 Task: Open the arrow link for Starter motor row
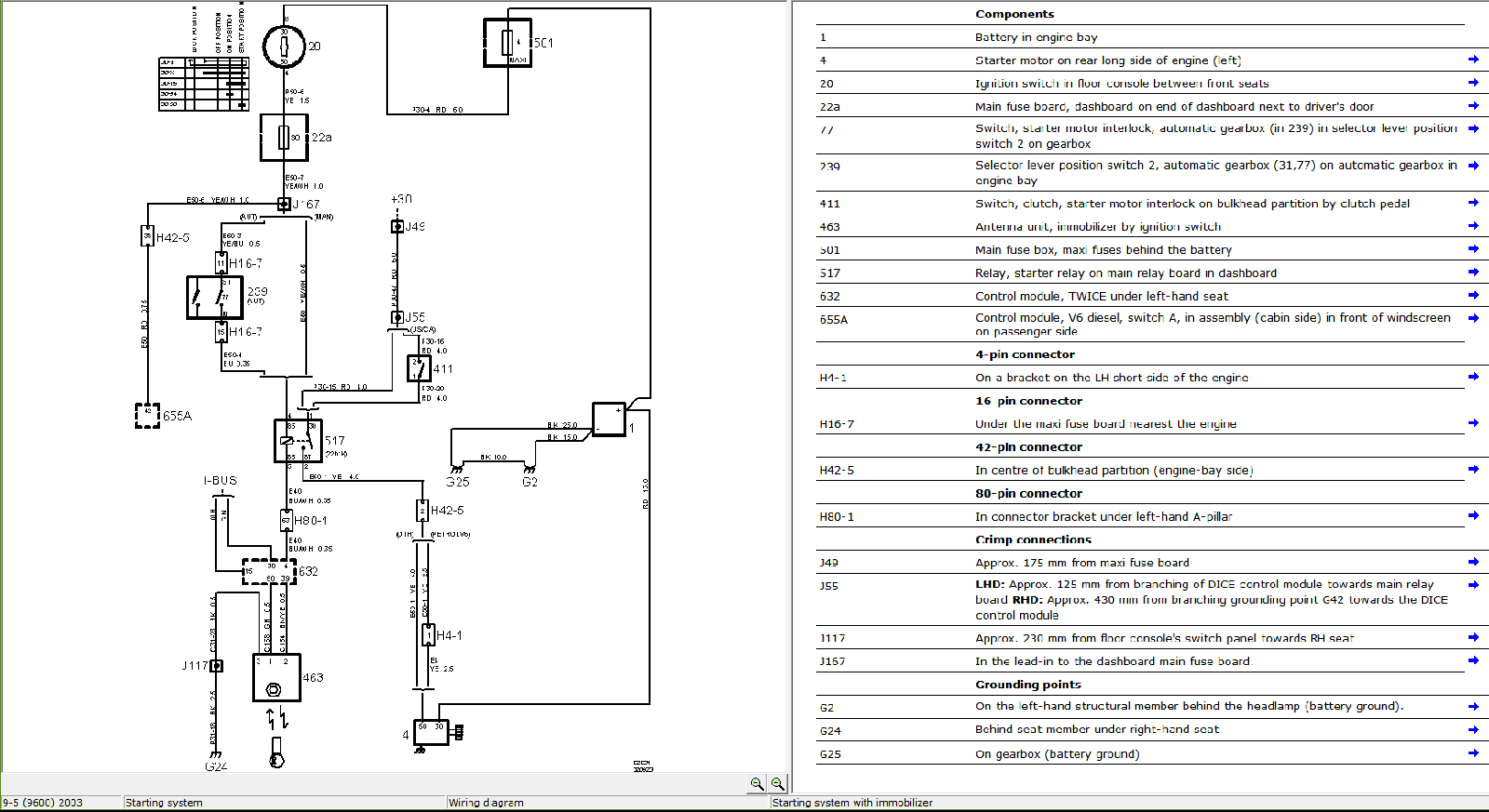pyautogui.click(x=1473, y=60)
